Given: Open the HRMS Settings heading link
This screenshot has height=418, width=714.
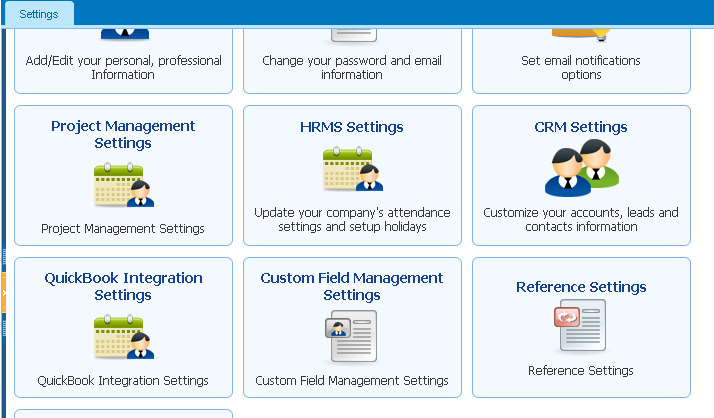Looking at the screenshot, I should [x=352, y=127].
